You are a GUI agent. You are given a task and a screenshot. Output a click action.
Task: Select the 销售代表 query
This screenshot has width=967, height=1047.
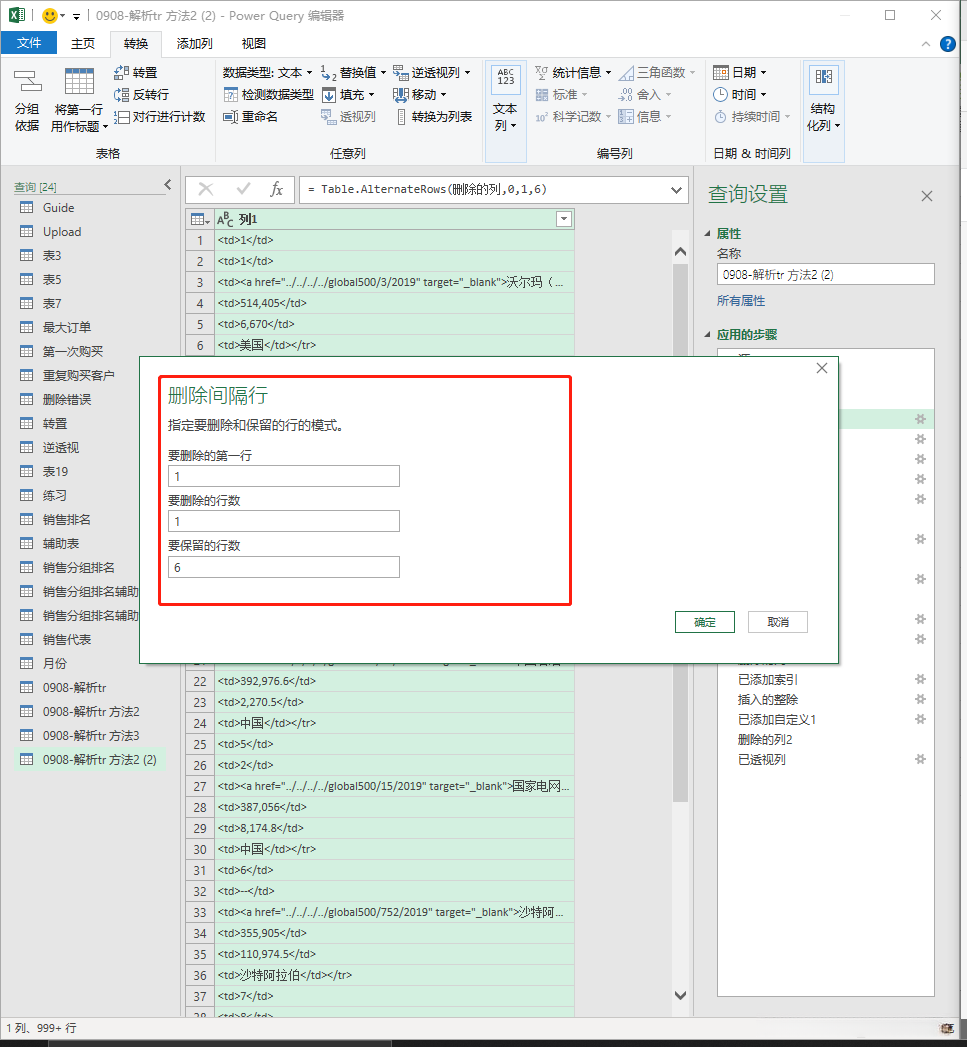pos(67,639)
